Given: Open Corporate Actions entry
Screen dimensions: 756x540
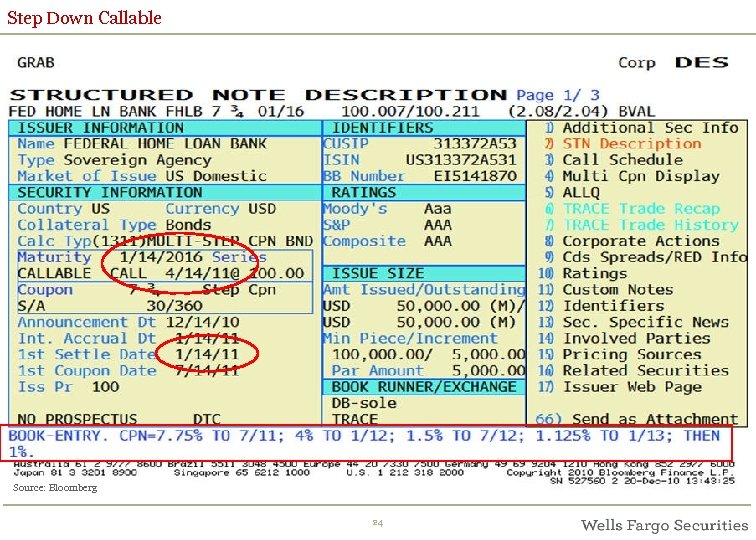Looking at the screenshot, I should [632, 241].
